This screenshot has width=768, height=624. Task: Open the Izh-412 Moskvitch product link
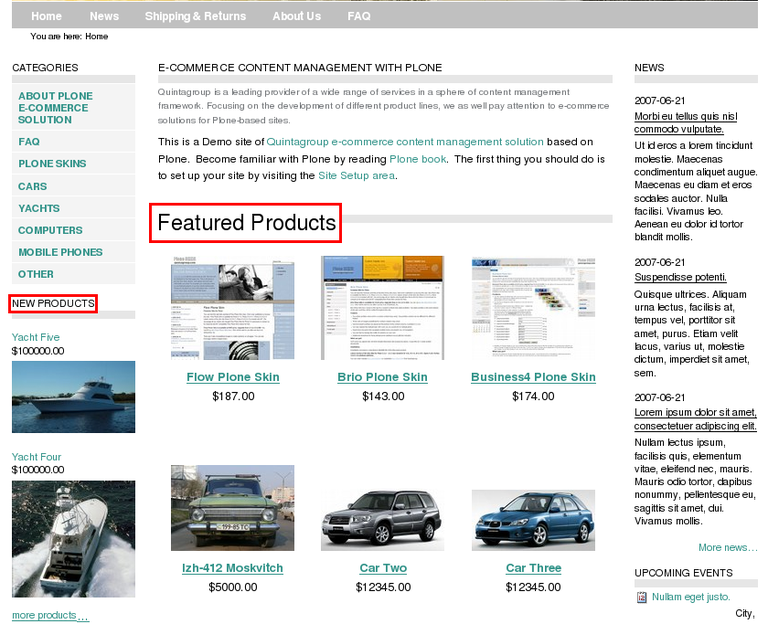point(233,568)
